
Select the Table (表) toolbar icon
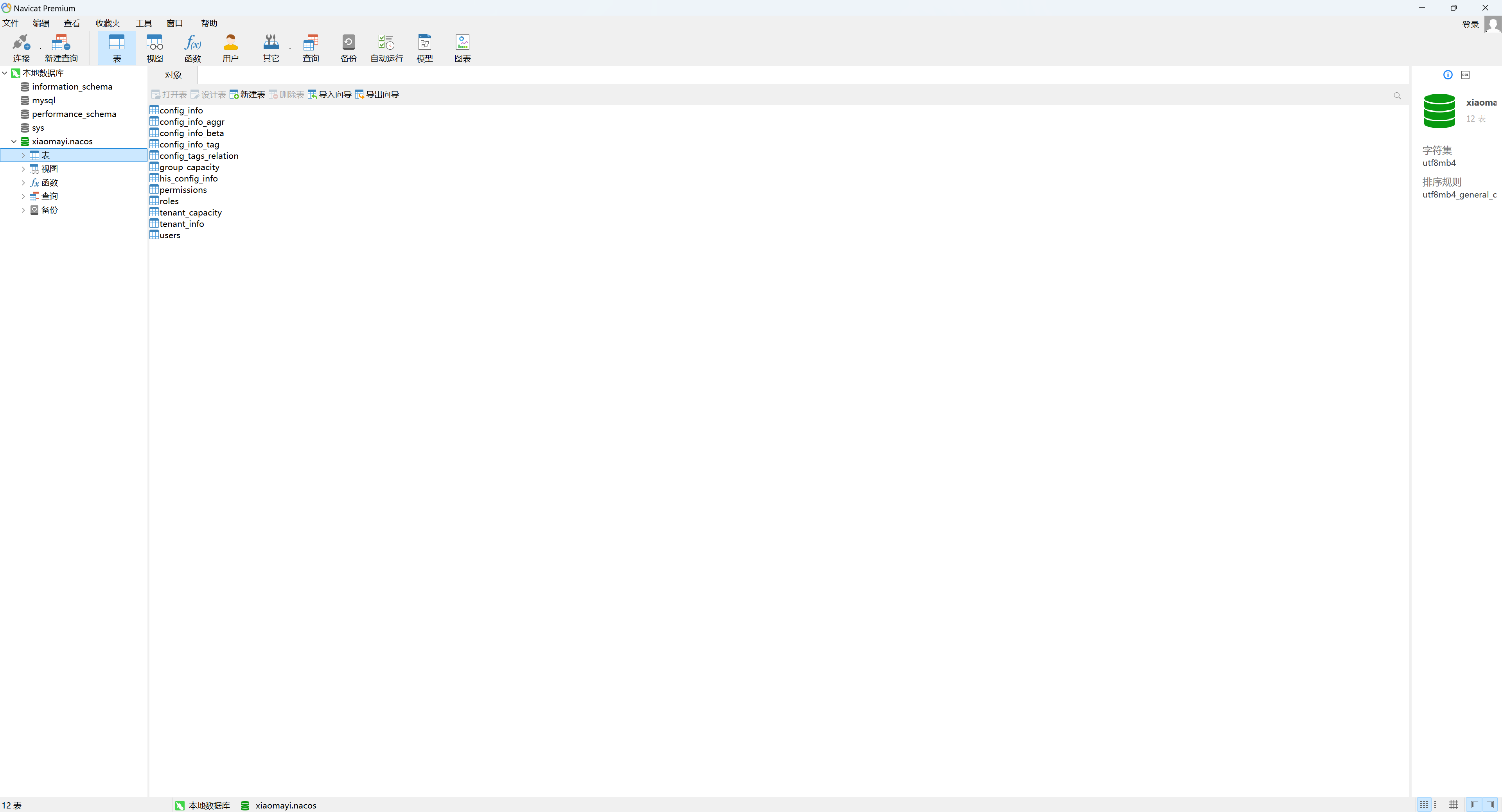click(117, 49)
